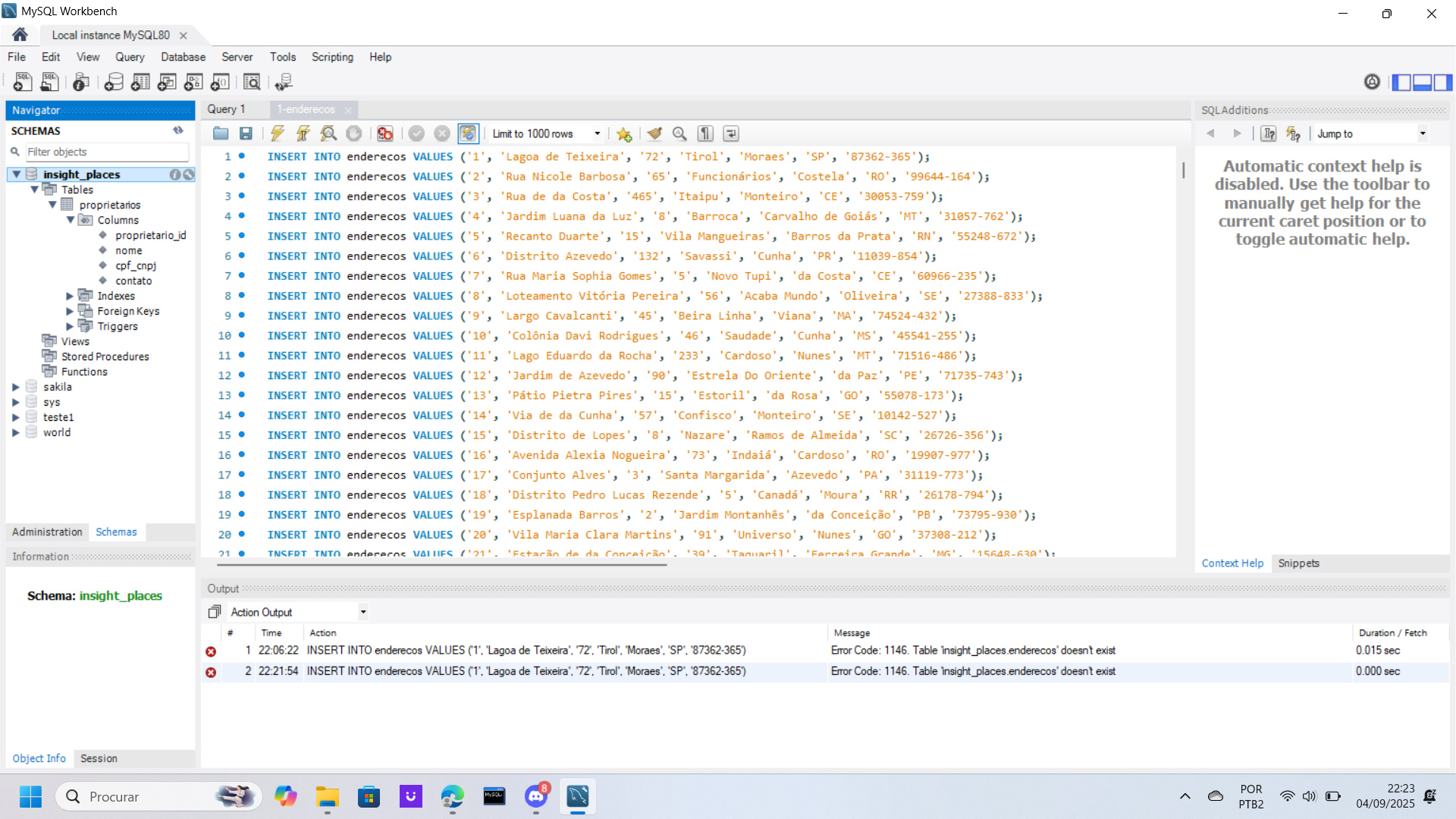Open MySQL Workbench preferences gear icon
This screenshot has width=1456, height=819.
point(1372,82)
